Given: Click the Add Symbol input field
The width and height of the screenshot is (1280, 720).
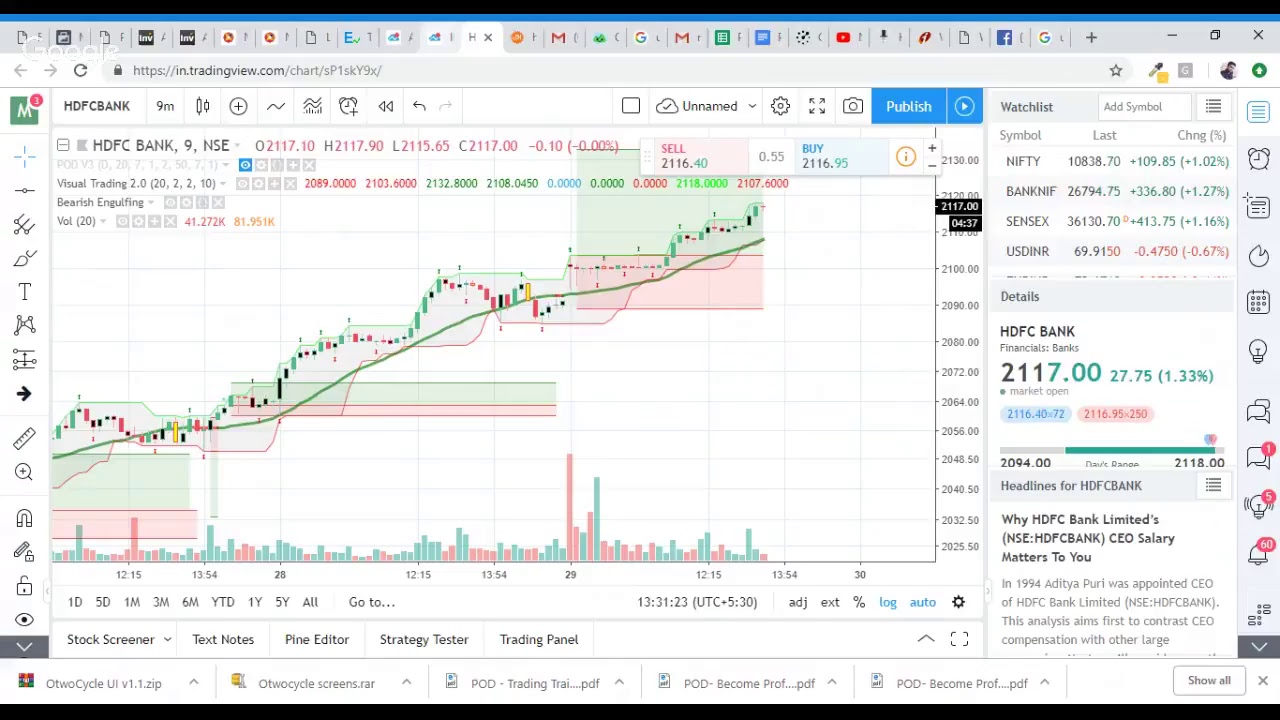Looking at the screenshot, I should [x=1146, y=107].
